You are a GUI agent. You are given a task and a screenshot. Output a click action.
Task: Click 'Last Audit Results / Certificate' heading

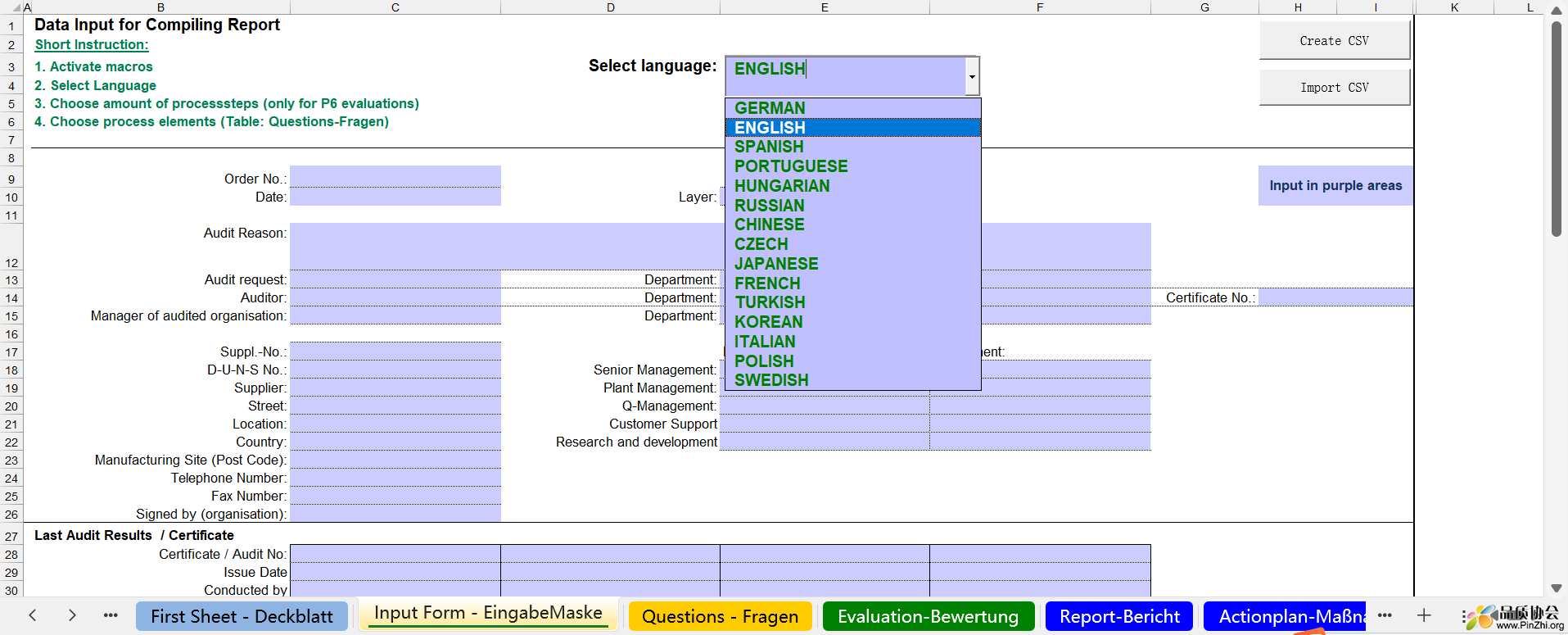coord(133,535)
